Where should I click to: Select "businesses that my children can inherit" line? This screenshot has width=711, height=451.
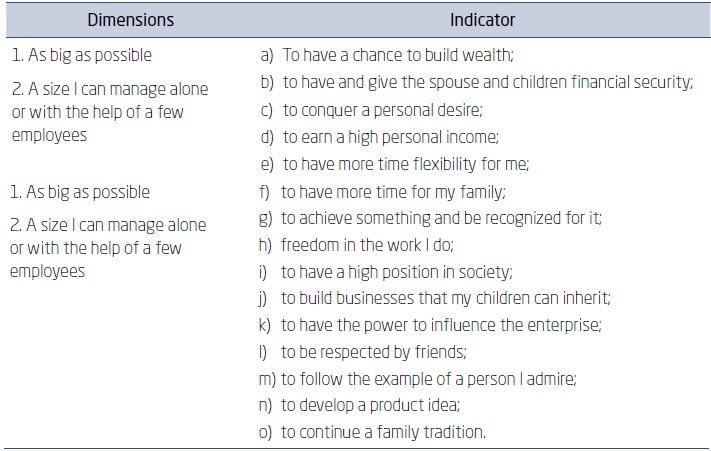[x=445, y=298]
